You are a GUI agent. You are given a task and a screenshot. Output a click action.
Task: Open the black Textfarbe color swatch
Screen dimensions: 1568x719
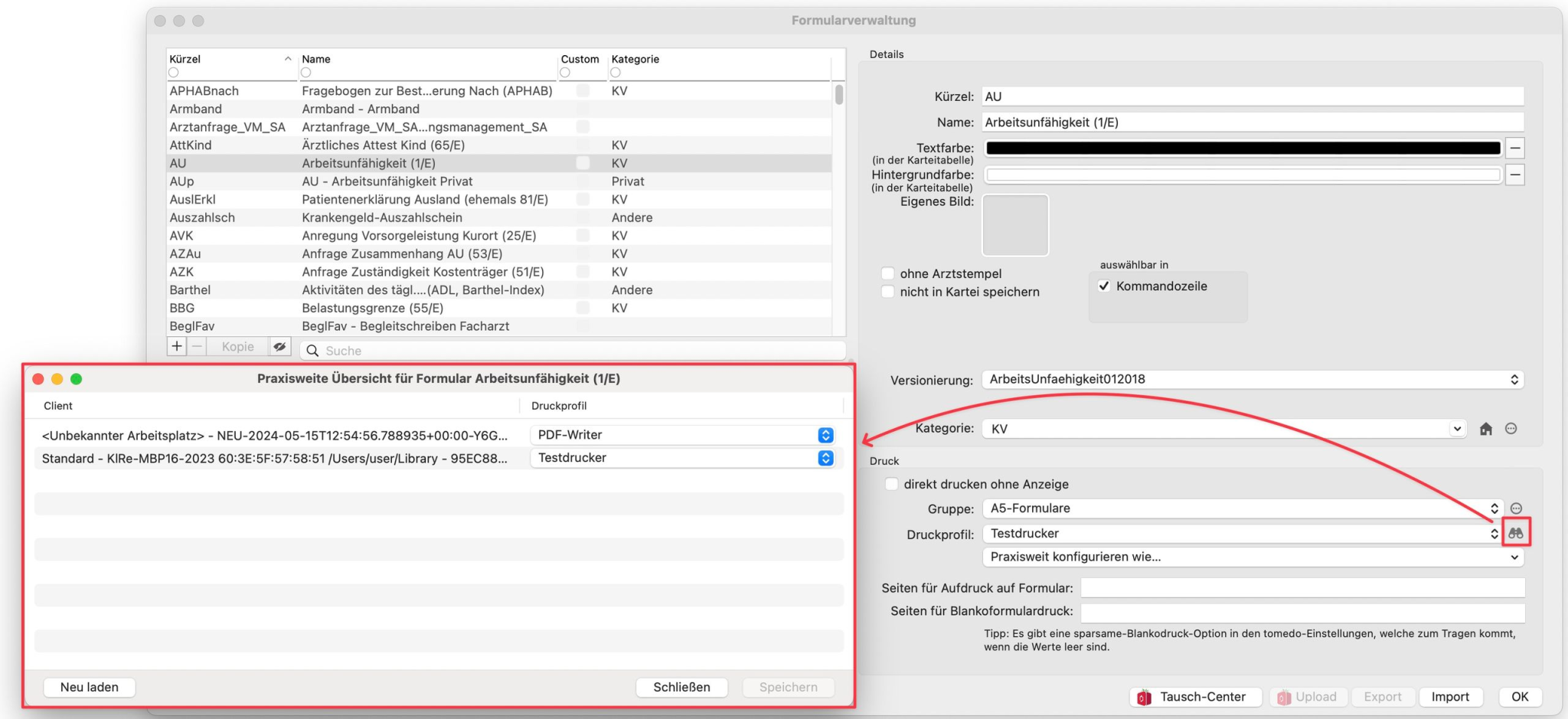click(1243, 148)
